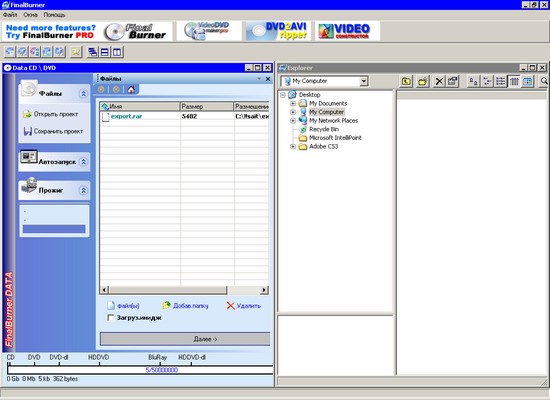Click the horizontal scrollbar thumb of file list

coord(168,290)
